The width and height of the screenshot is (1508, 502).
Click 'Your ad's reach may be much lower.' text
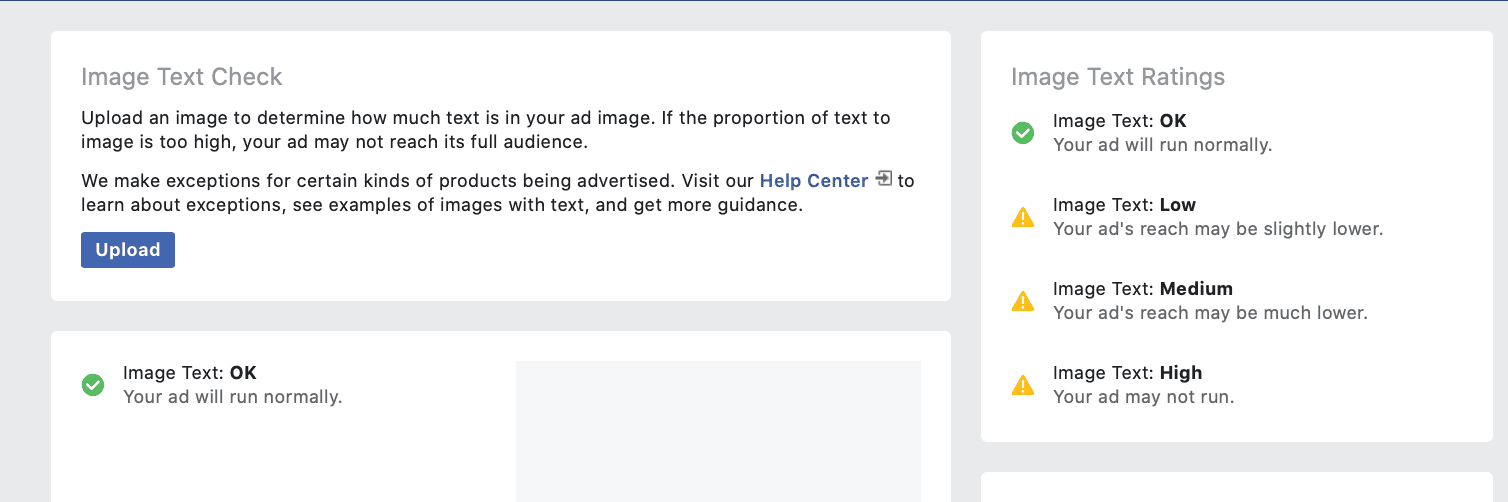tap(1210, 313)
